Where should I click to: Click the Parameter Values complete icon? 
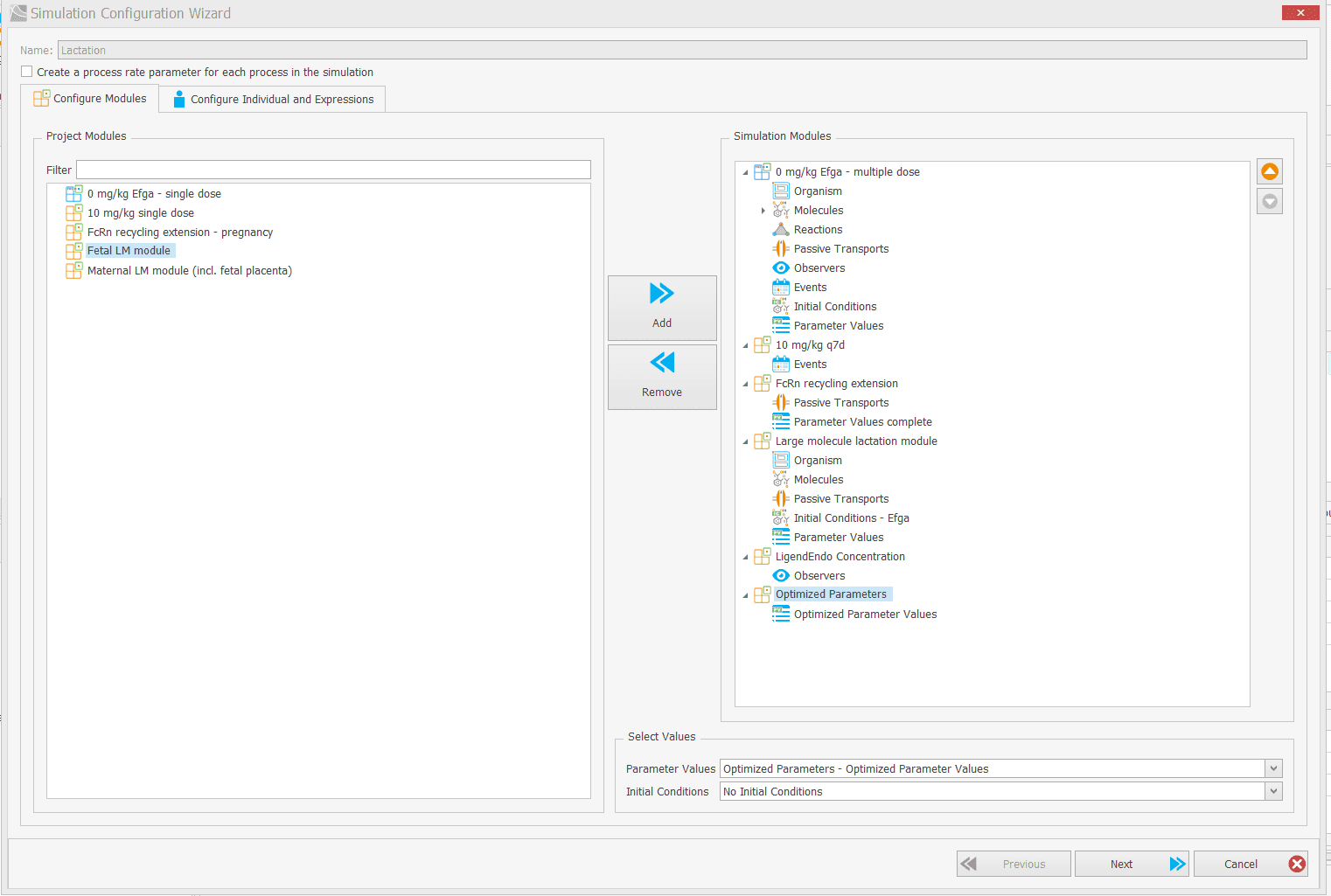tap(781, 421)
